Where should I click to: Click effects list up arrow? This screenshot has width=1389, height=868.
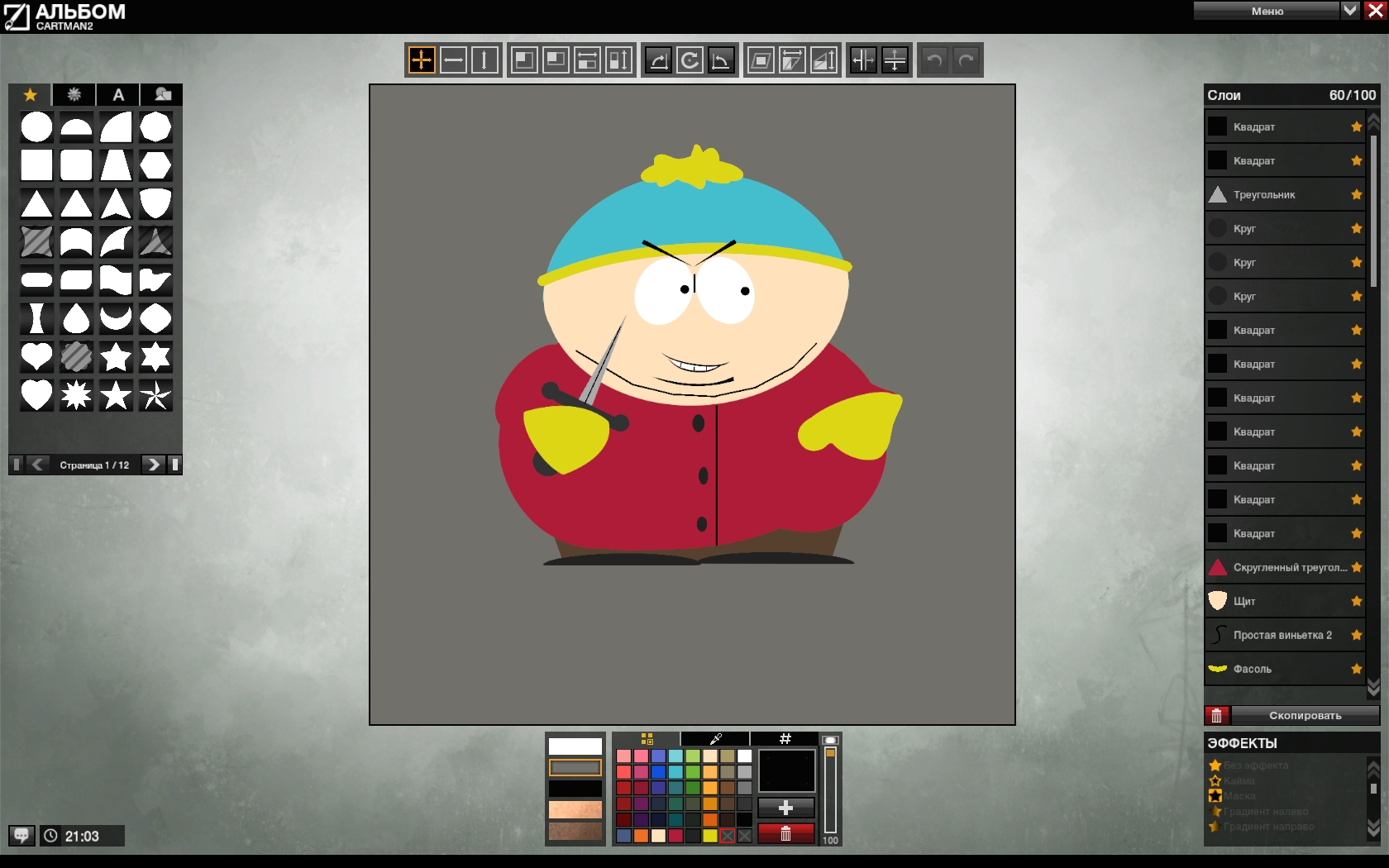click(1374, 769)
